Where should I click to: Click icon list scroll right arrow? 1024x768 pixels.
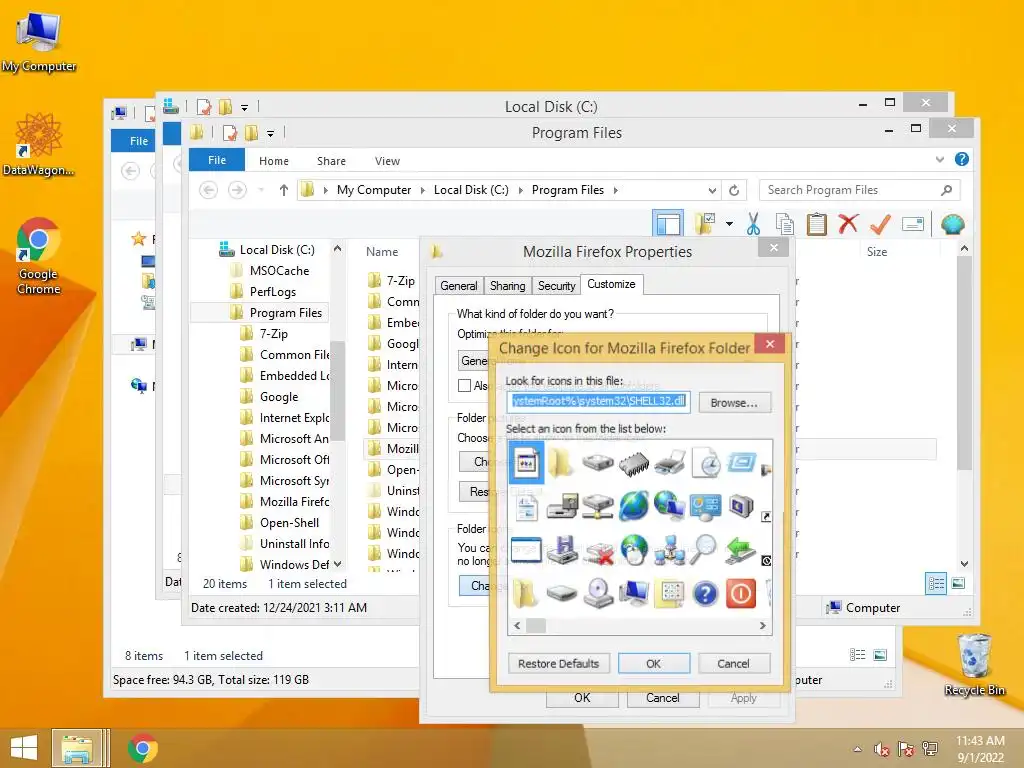762,626
